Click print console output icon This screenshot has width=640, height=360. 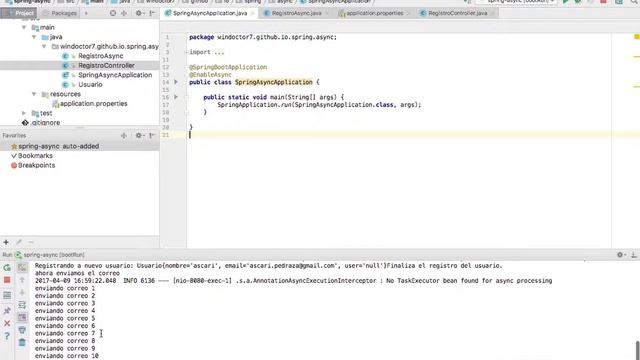[x=22, y=330]
